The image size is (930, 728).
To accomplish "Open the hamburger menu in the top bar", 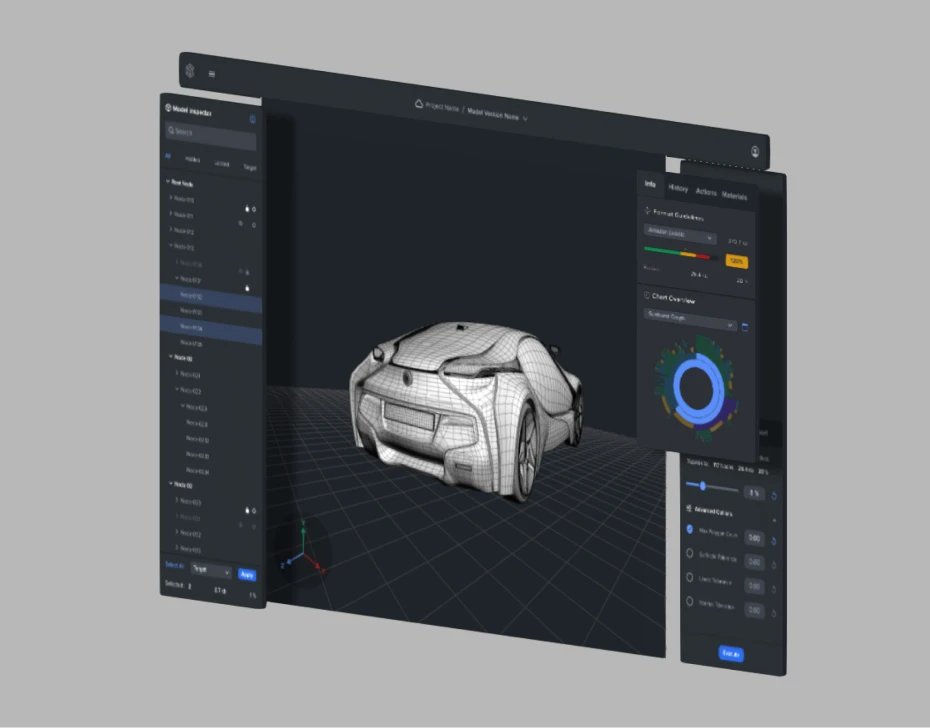I will (212, 74).
